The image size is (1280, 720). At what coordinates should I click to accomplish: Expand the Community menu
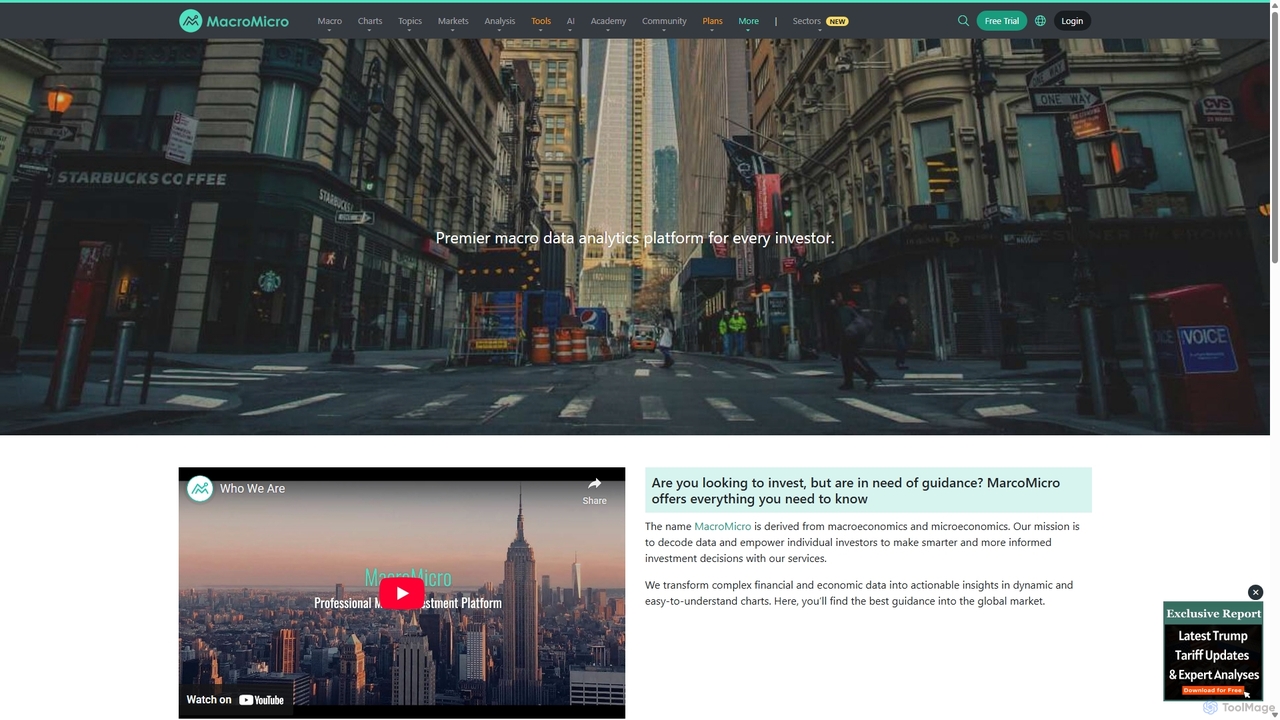(x=664, y=21)
